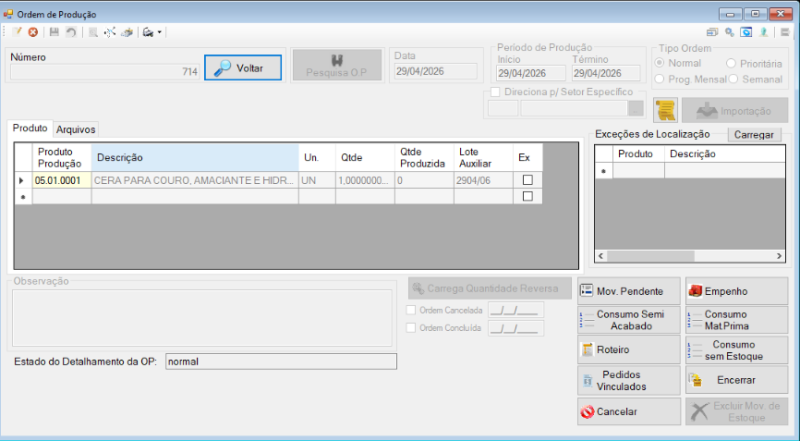Click the undo arrow toolbar icon

point(71,32)
